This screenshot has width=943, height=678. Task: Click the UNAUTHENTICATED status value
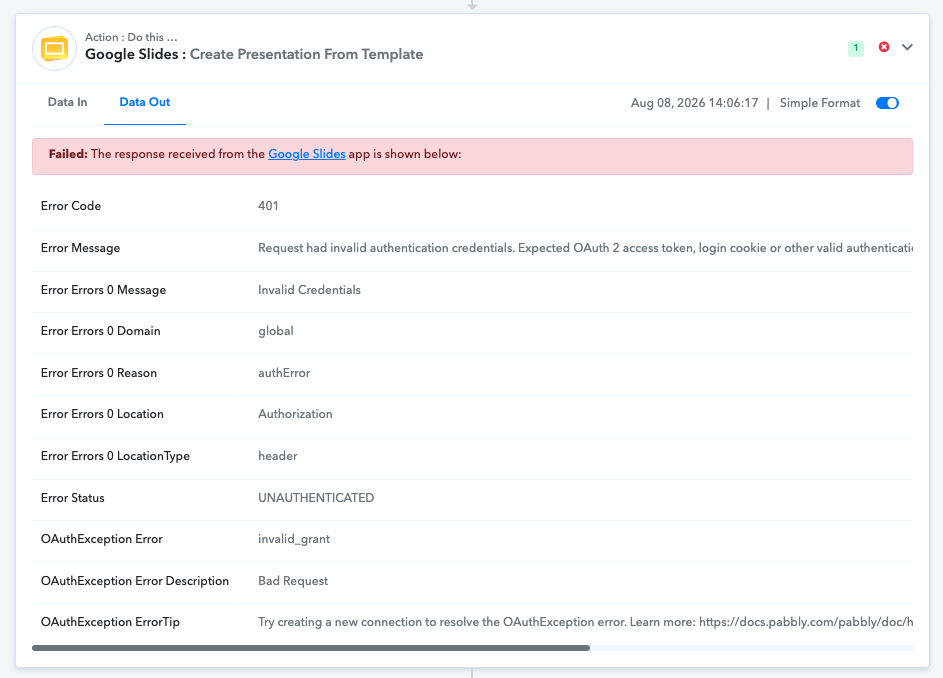[316, 498]
